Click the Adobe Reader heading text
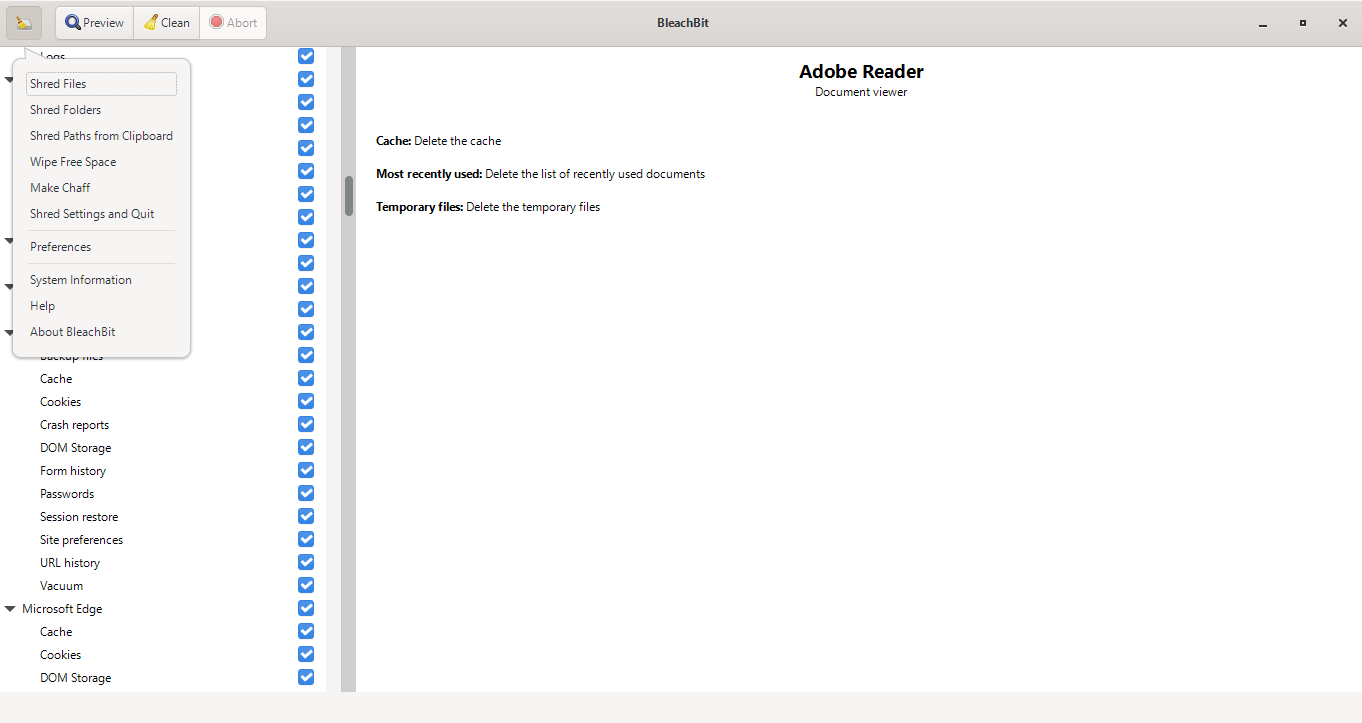The height and width of the screenshot is (723, 1362). (x=861, y=71)
